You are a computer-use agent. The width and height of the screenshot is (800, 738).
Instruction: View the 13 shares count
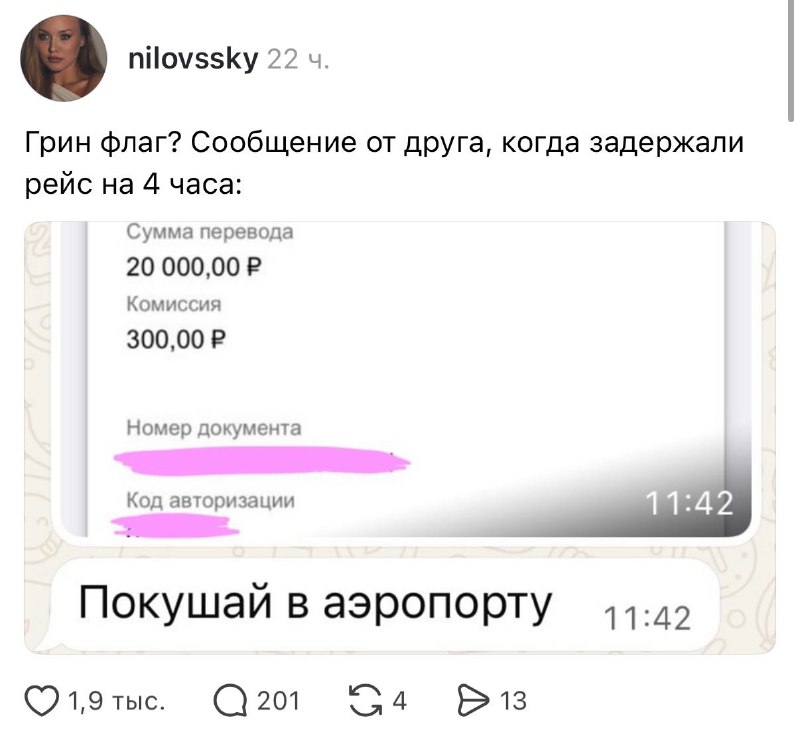point(513,701)
